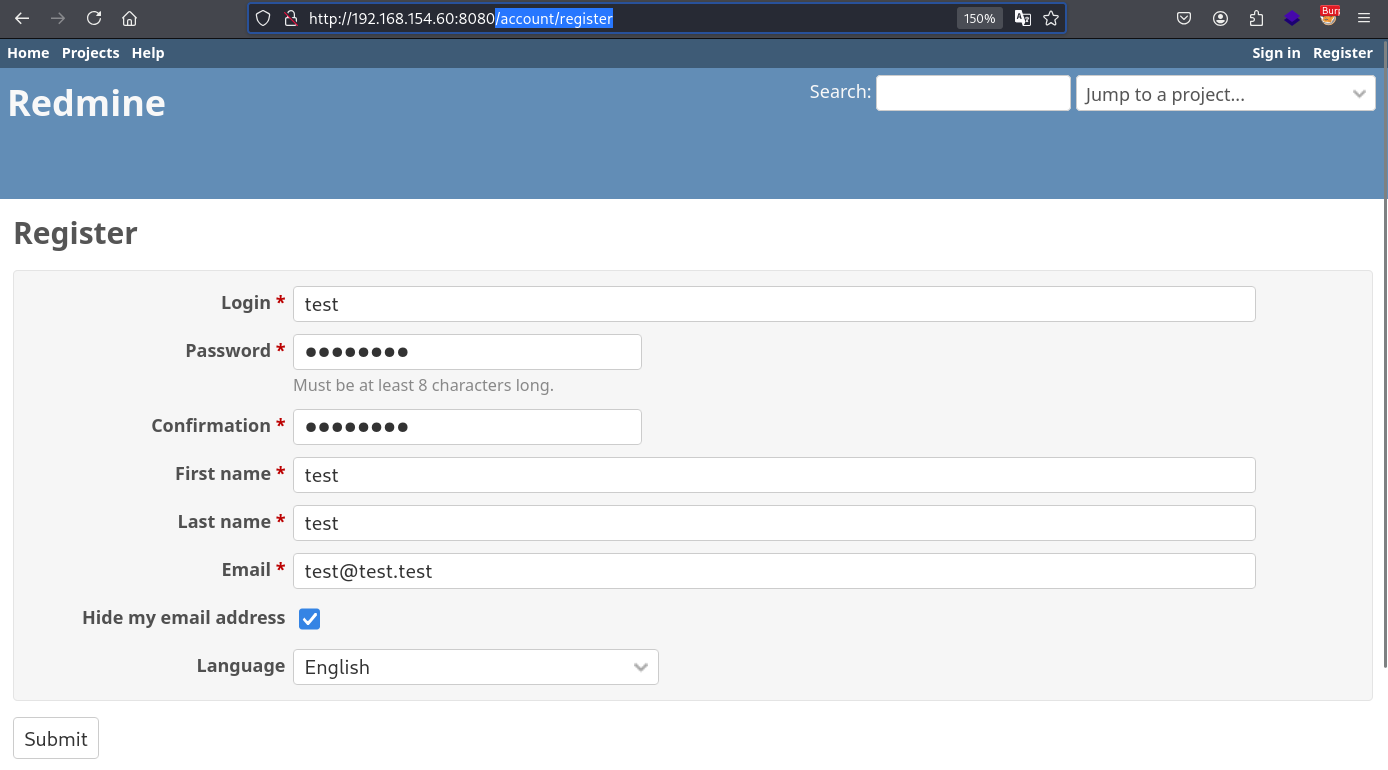Click into the Email field
The width and height of the screenshot is (1388, 770).
(x=774, y=571)
